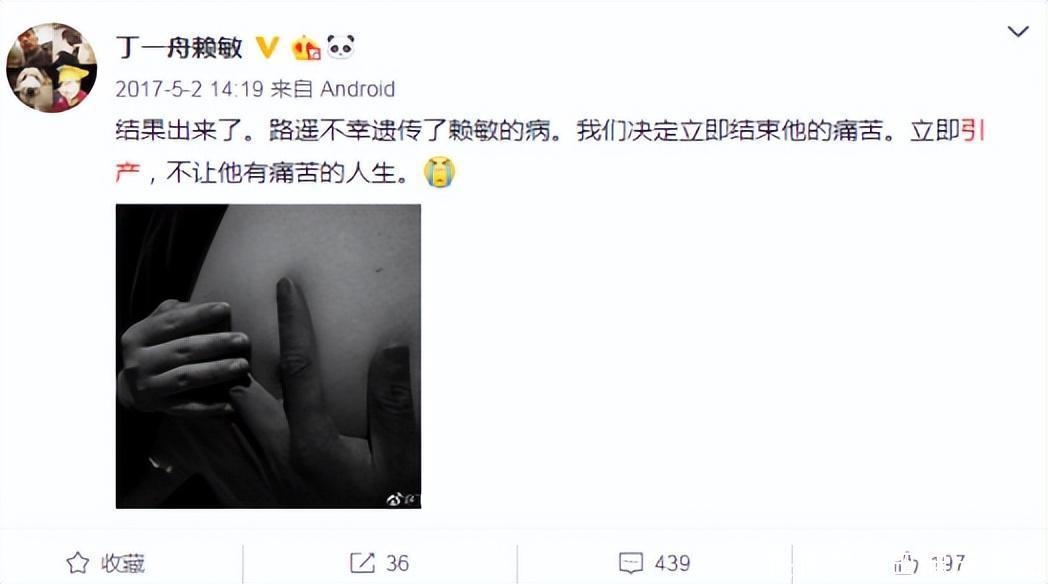Viewport: 1048px width, 584px height.
Task: Click the red 产 keyword on second line
Action: click(128, 172)
